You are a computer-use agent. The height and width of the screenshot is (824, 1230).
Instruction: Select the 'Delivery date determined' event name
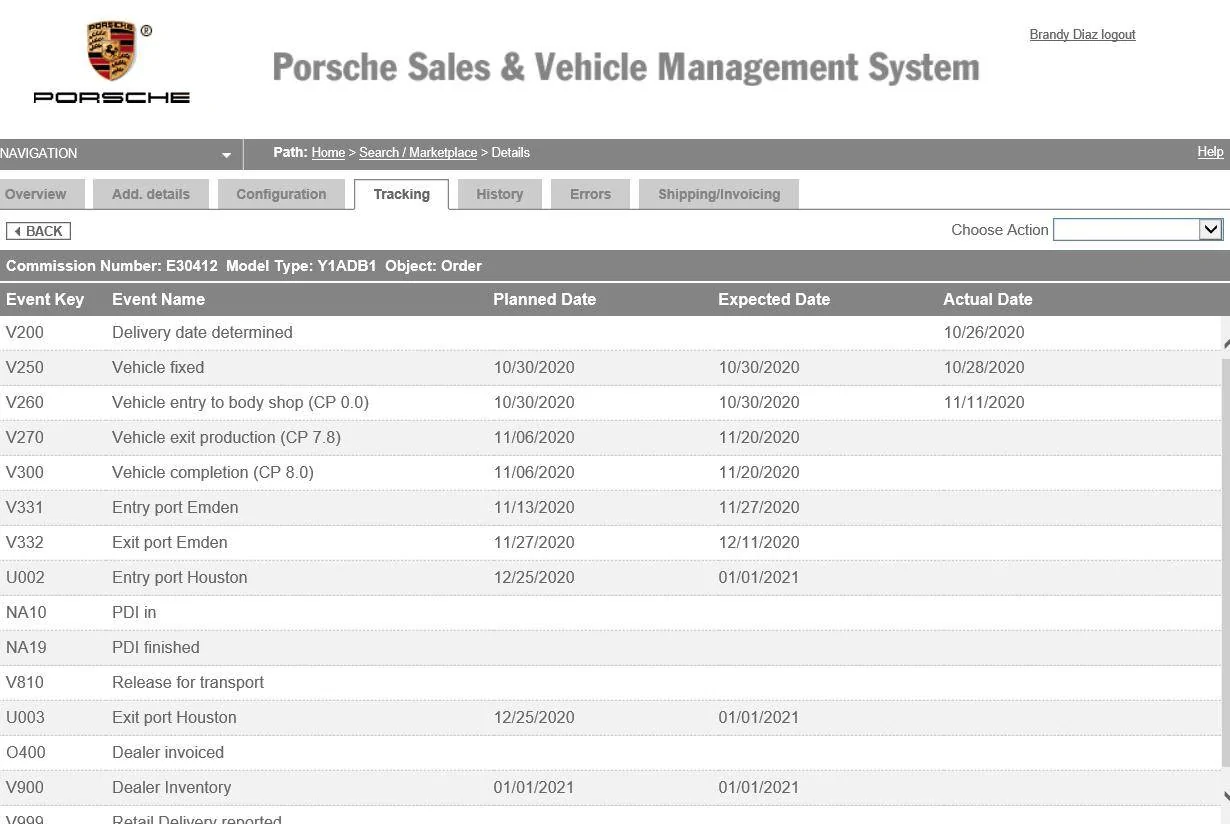click(x=202, y=332)
